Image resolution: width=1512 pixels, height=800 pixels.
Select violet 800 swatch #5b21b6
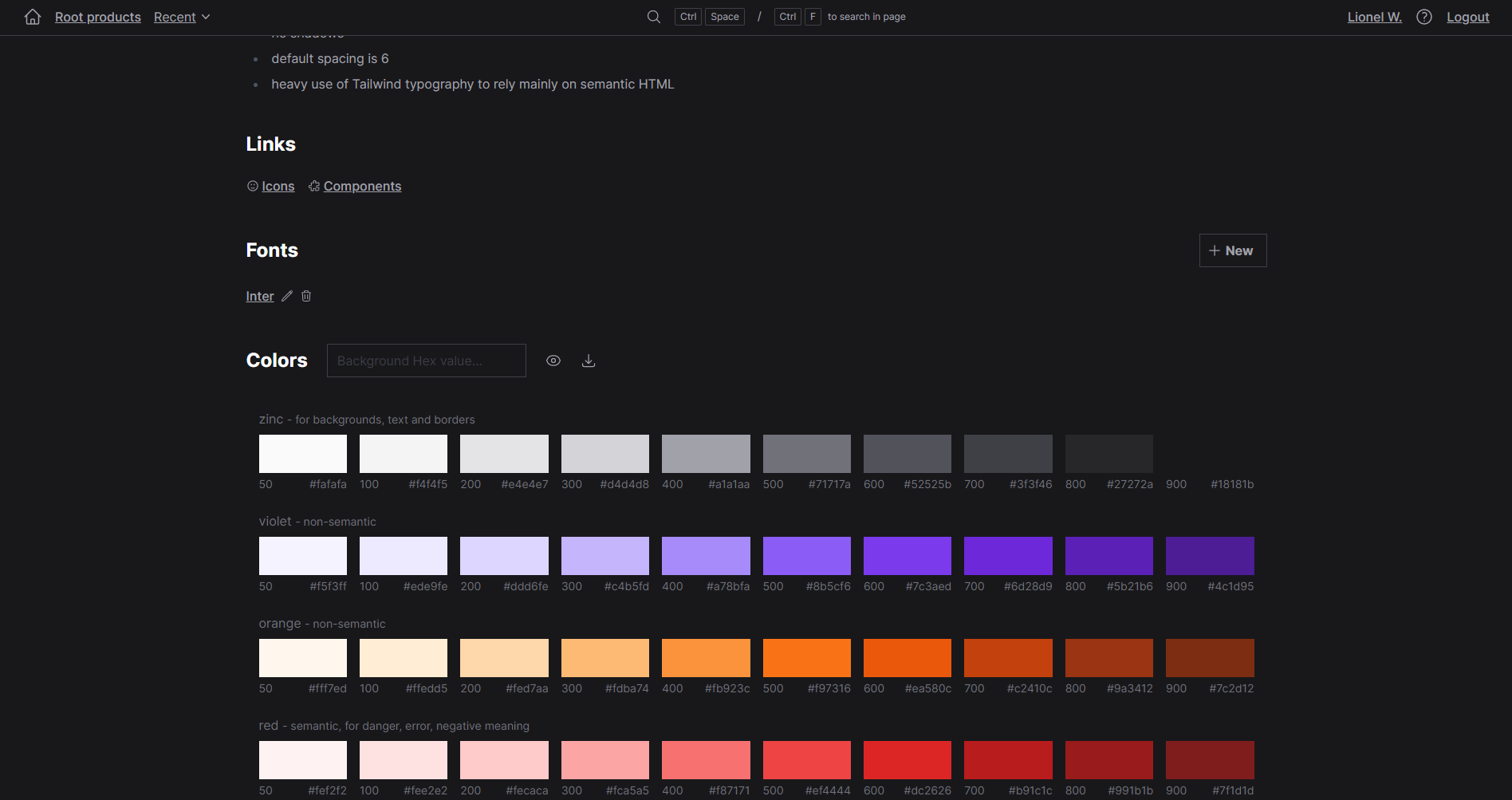1109,556
